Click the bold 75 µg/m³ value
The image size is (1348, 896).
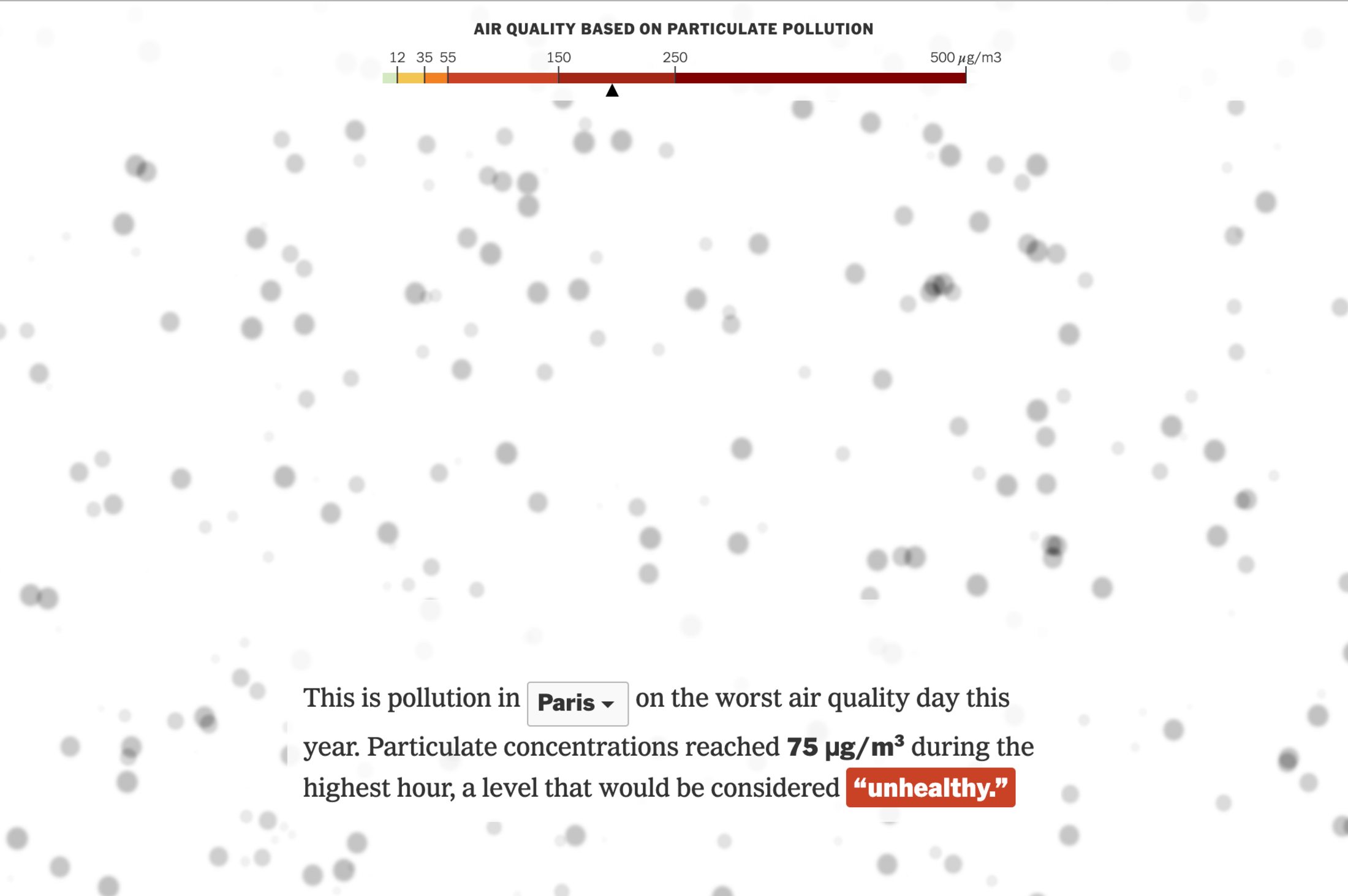pos(845,747)
